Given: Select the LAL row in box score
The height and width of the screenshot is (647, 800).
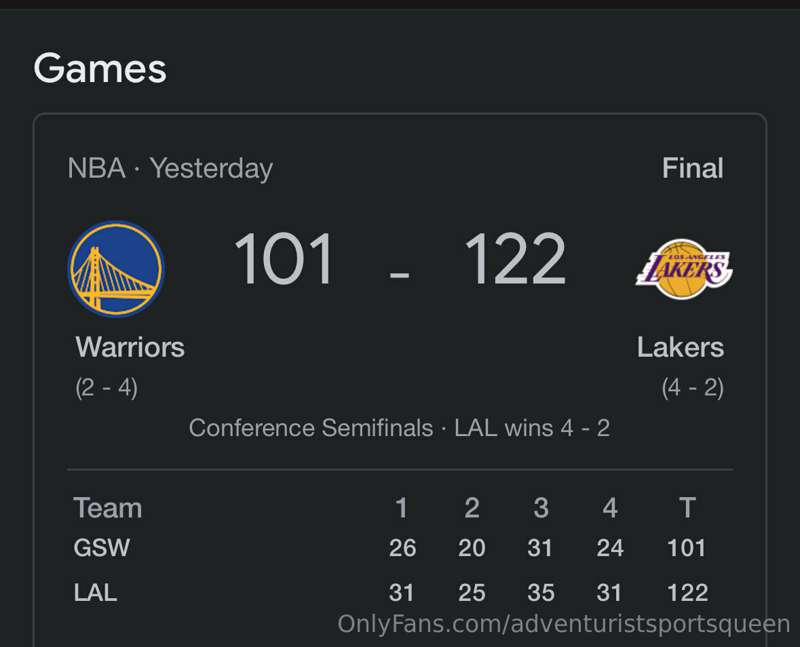Looking at the screenshot, I should pos(390,592).
